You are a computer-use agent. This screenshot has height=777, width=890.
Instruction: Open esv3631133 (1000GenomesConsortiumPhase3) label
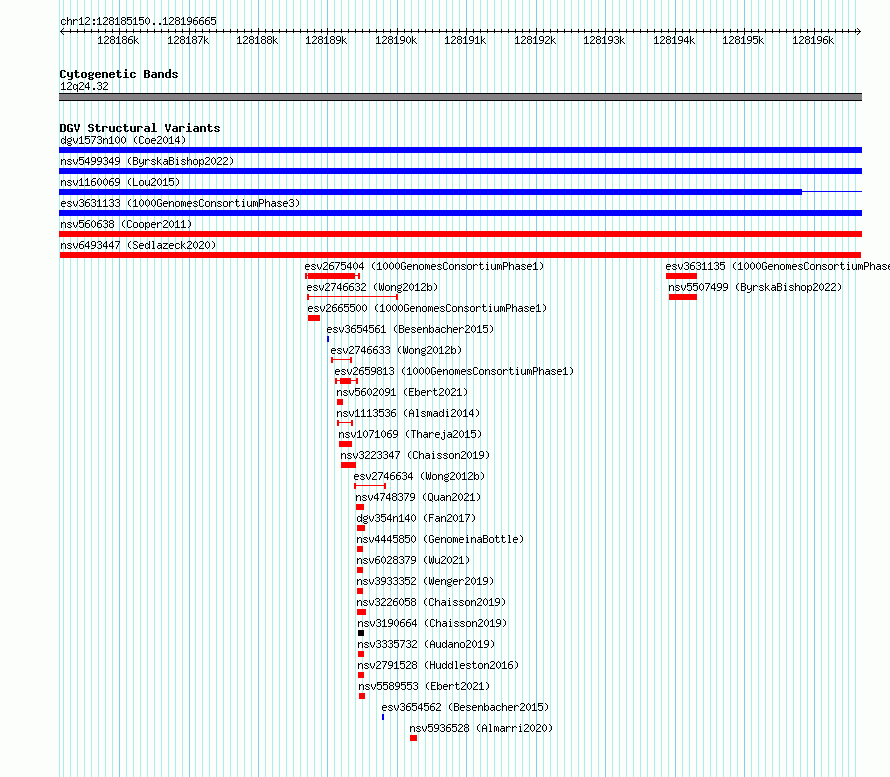[180, 203]
